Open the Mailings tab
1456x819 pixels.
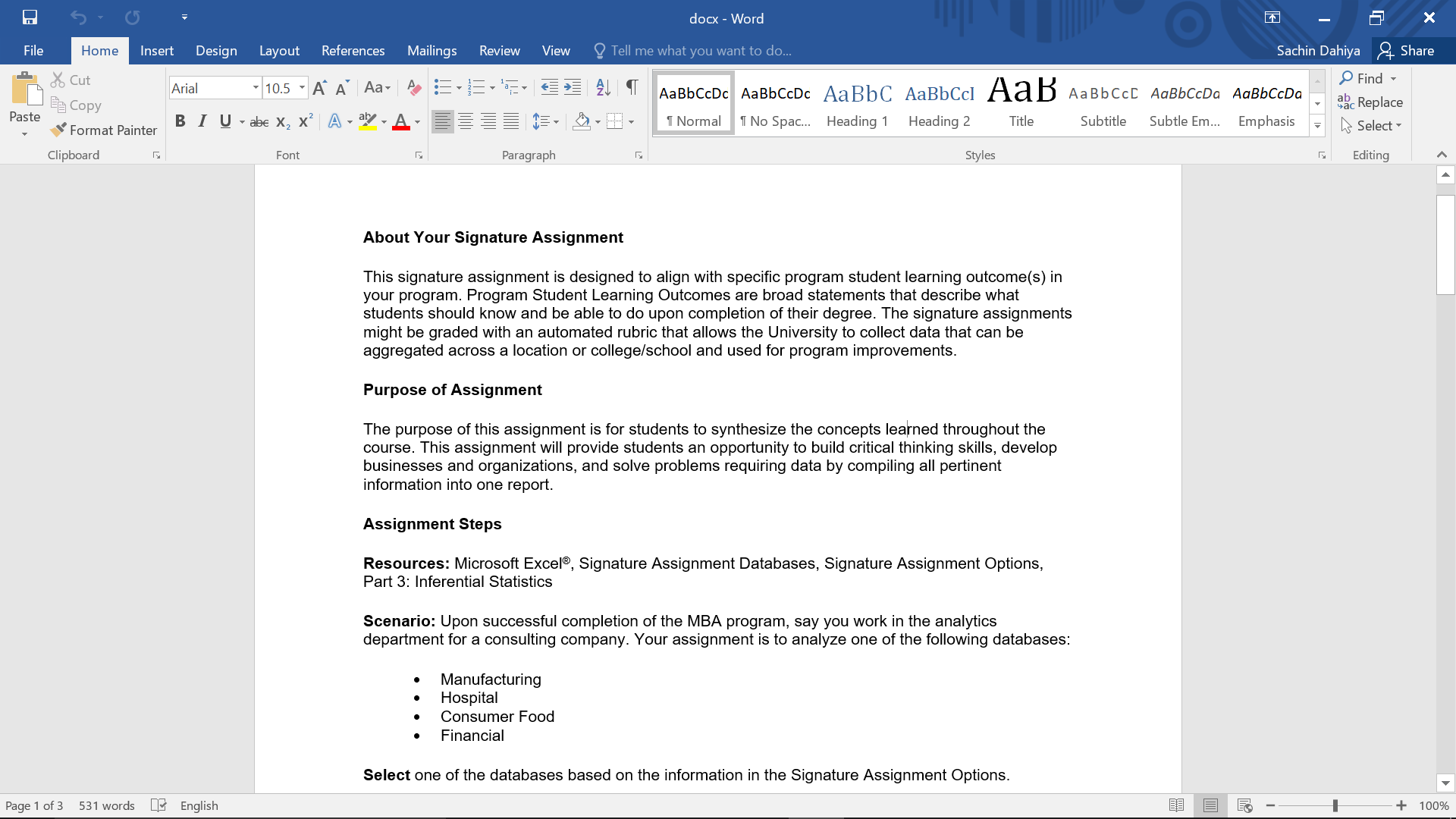(x=431, y=50)
